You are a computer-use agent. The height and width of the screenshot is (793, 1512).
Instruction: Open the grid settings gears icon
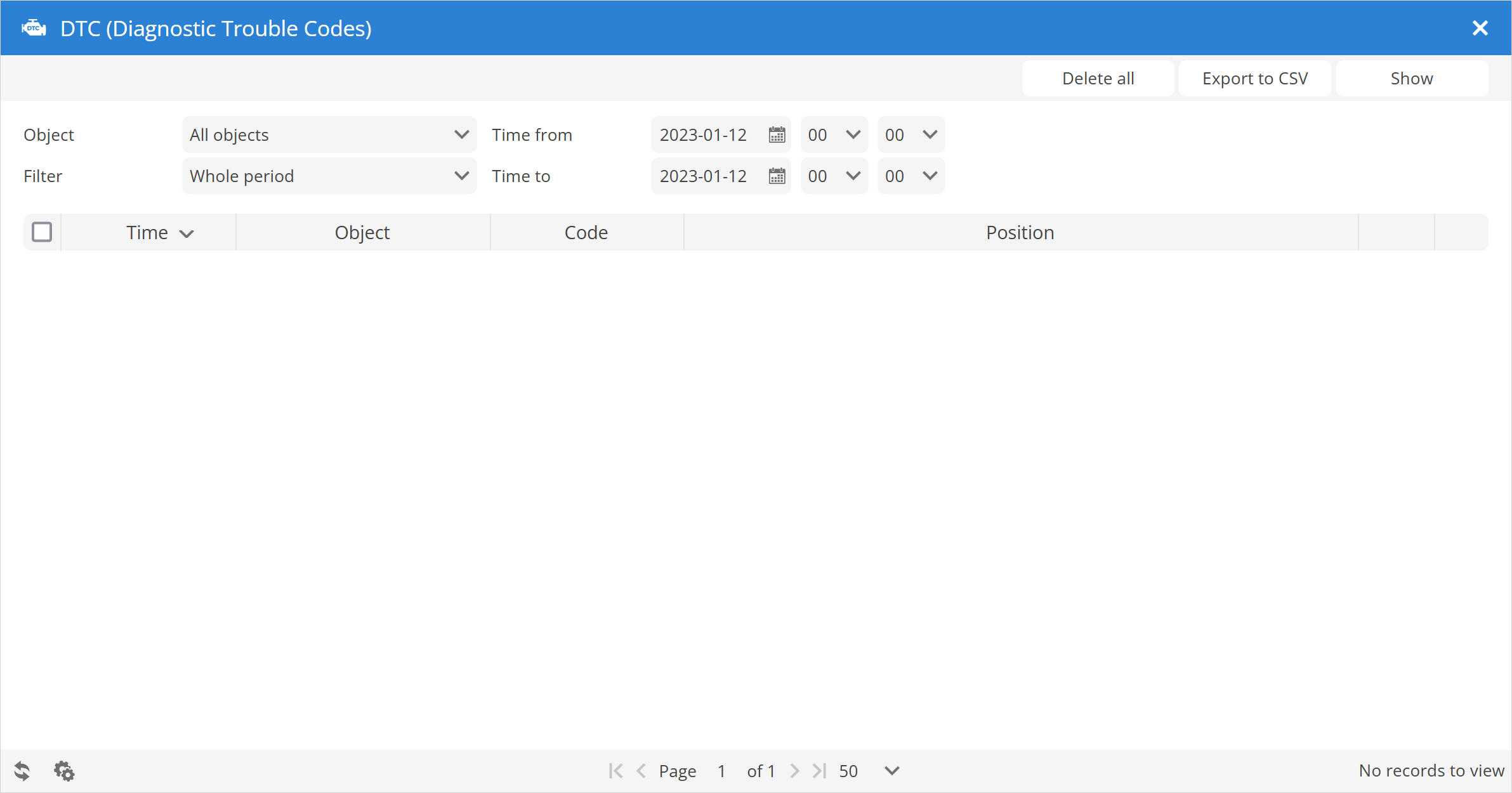[x=64, y=771]
